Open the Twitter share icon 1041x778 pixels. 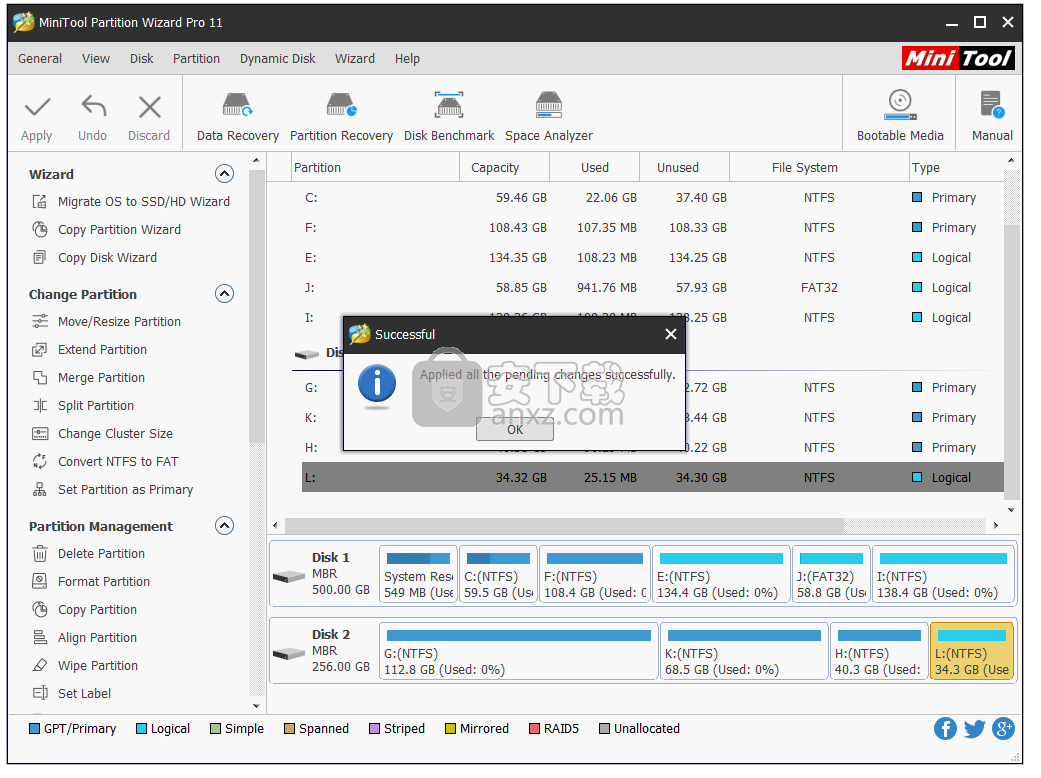click(x=974, y=728)
